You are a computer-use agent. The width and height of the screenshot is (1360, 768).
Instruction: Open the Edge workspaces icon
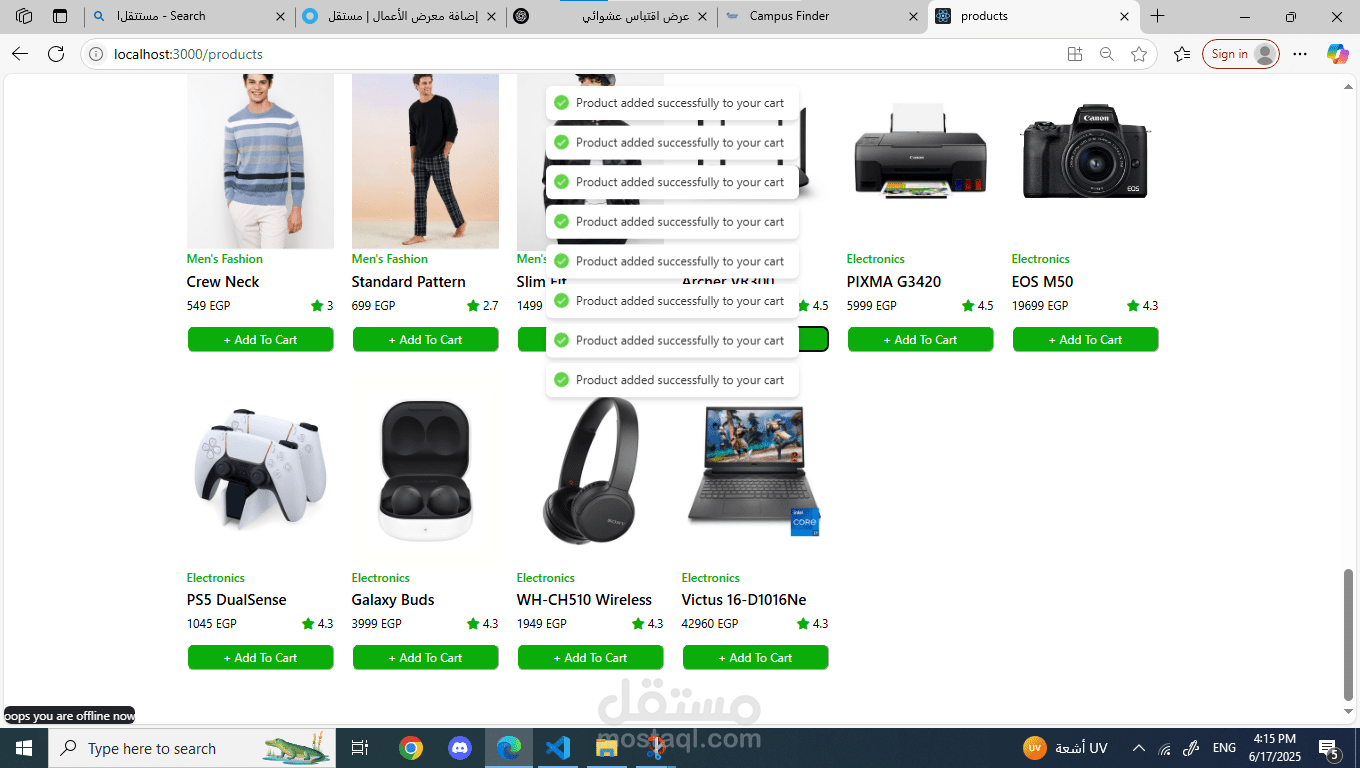(24, 16)
